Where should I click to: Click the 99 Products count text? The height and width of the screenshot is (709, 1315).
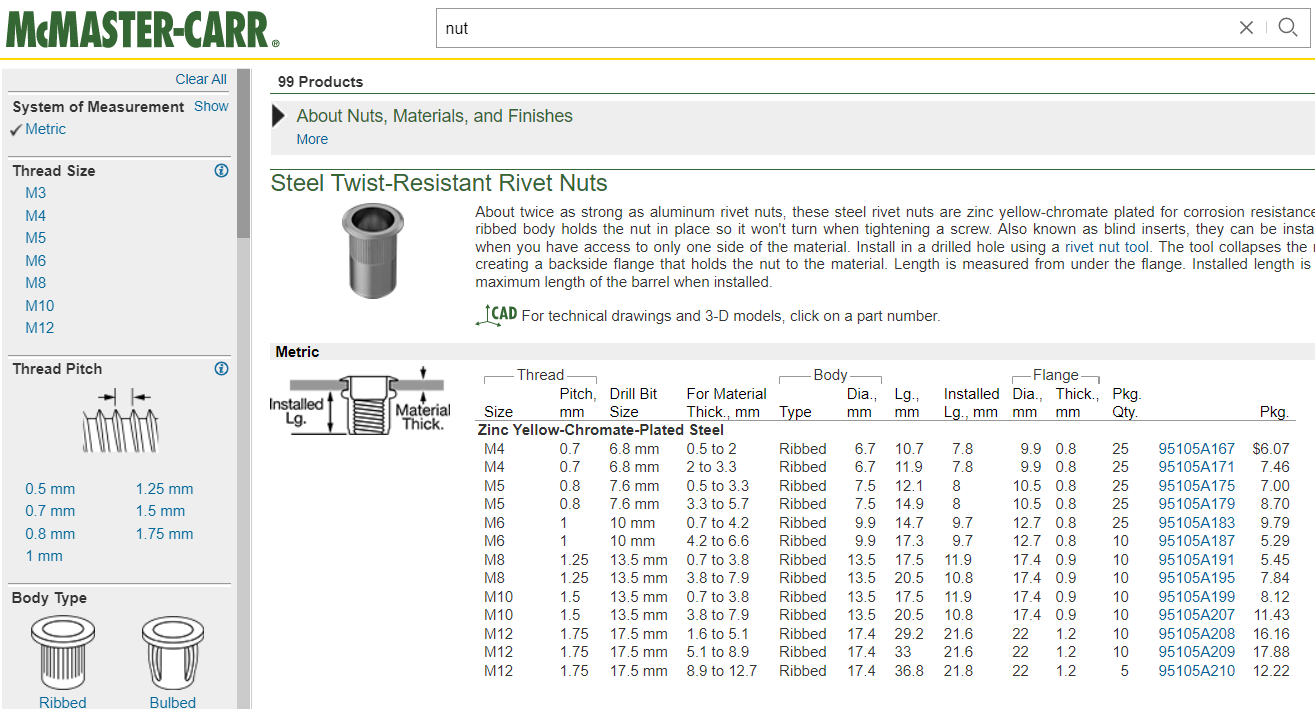[320, 82]
